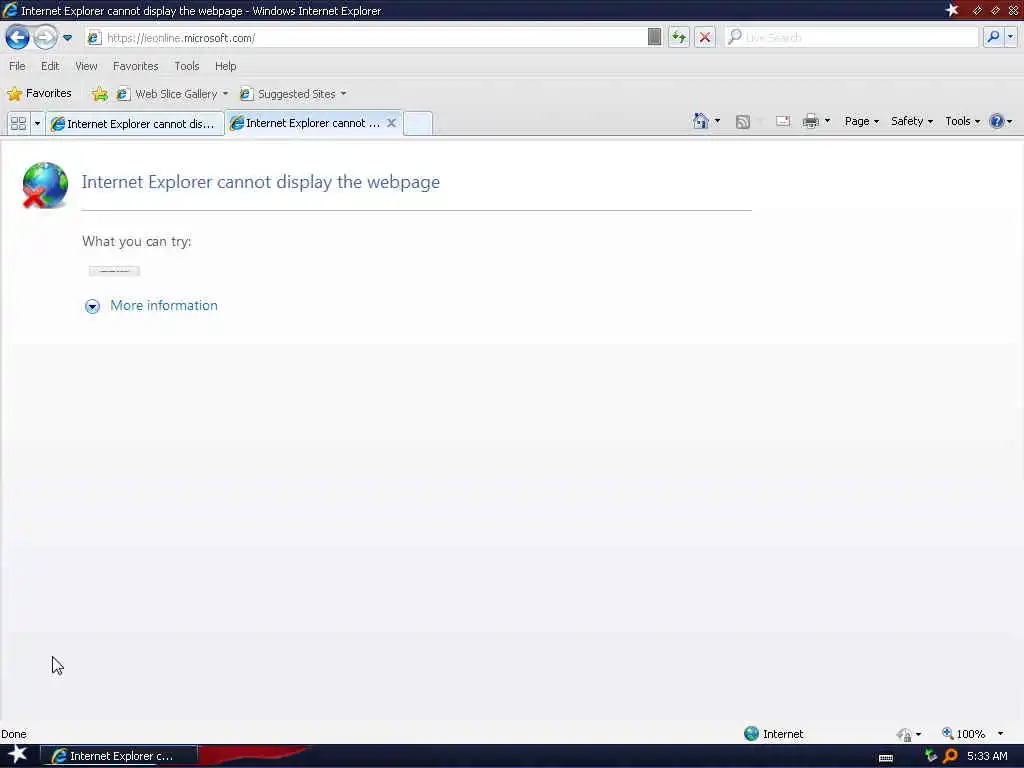
Task: Open the tab list dropdown arrow
Action: (x=37, y=123)
